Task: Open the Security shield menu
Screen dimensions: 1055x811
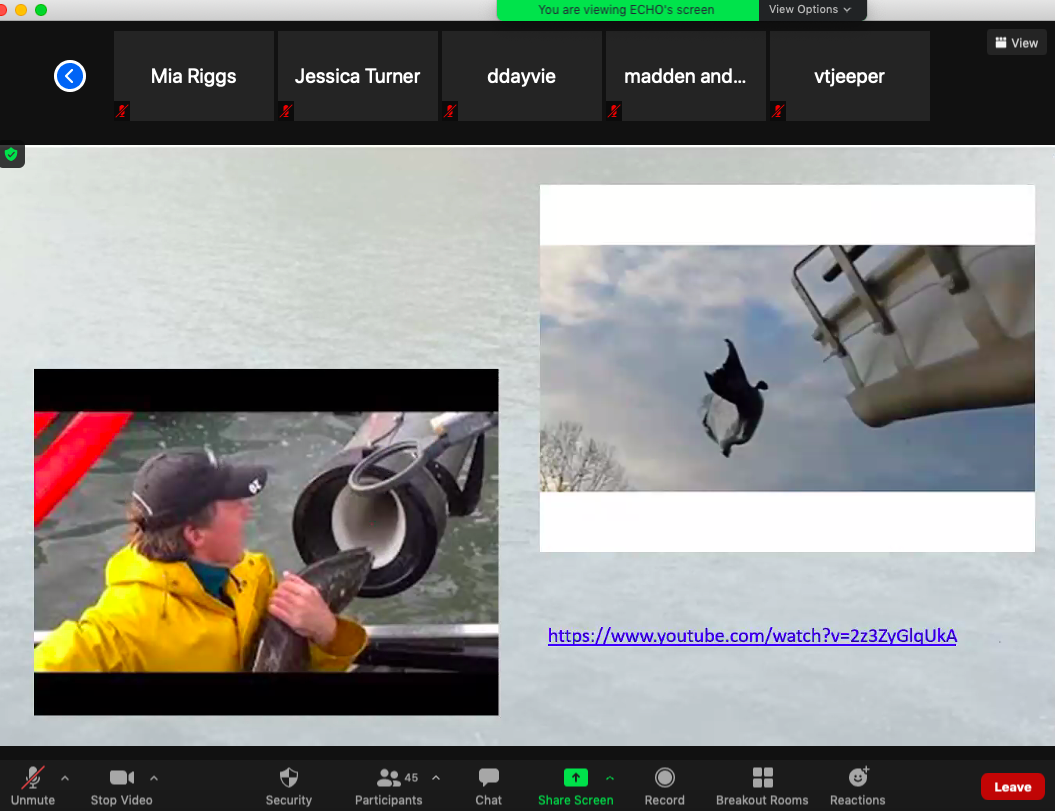Action: pos(289,785)
